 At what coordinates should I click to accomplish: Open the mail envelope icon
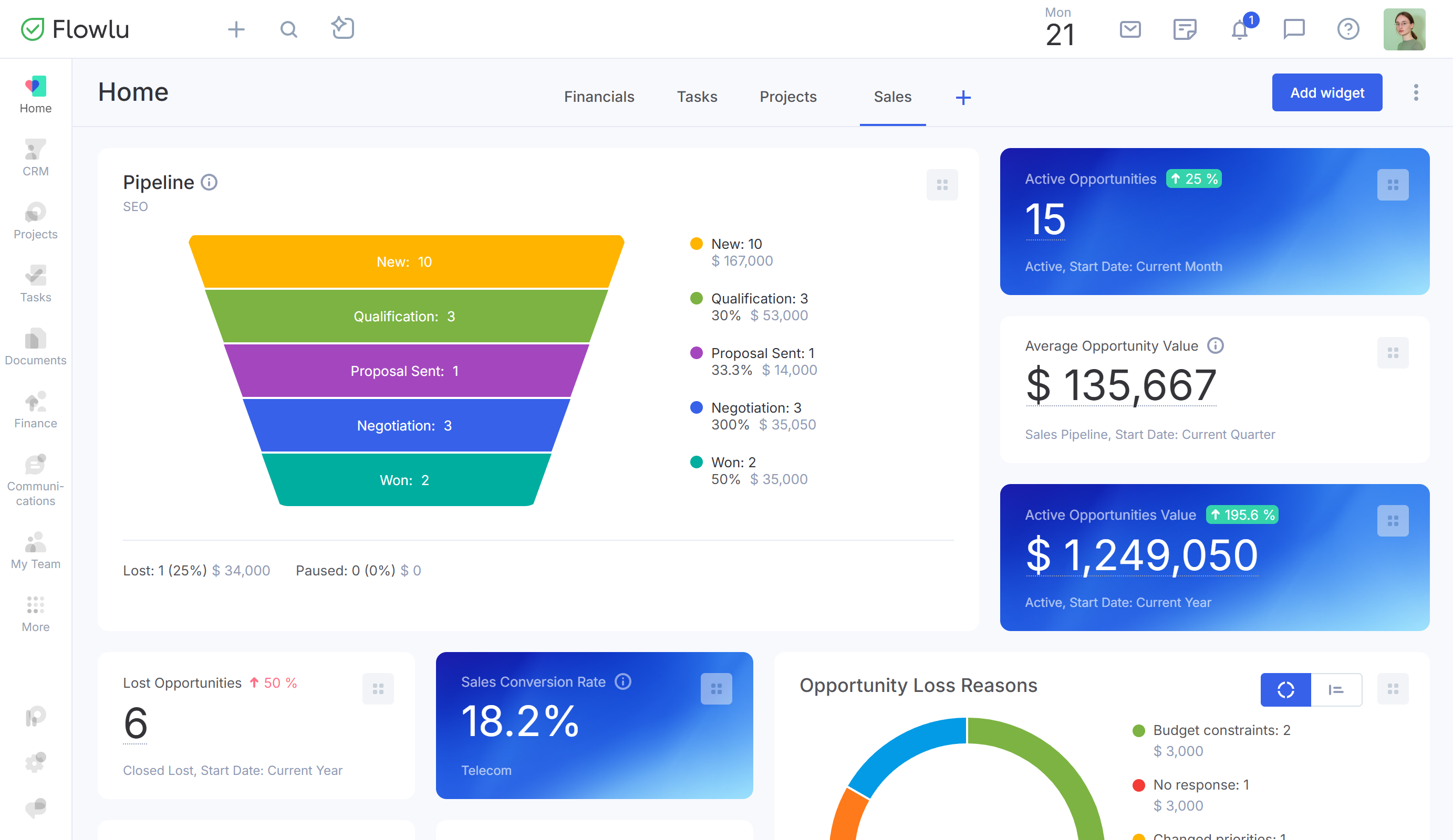click(x=1129, y=29)
